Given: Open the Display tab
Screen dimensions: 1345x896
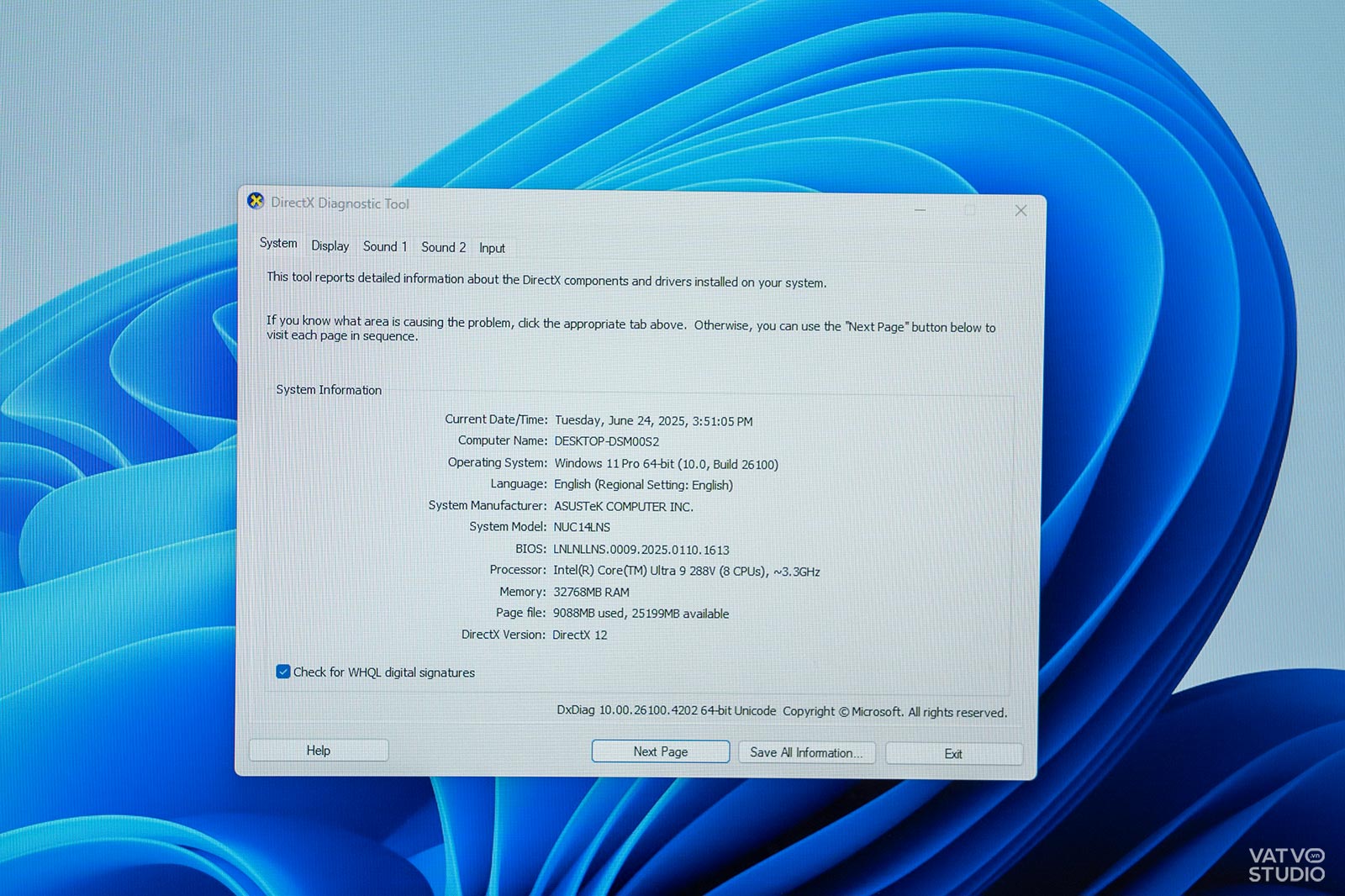Looking at the screenshot, I should click(x=330, y=246).
